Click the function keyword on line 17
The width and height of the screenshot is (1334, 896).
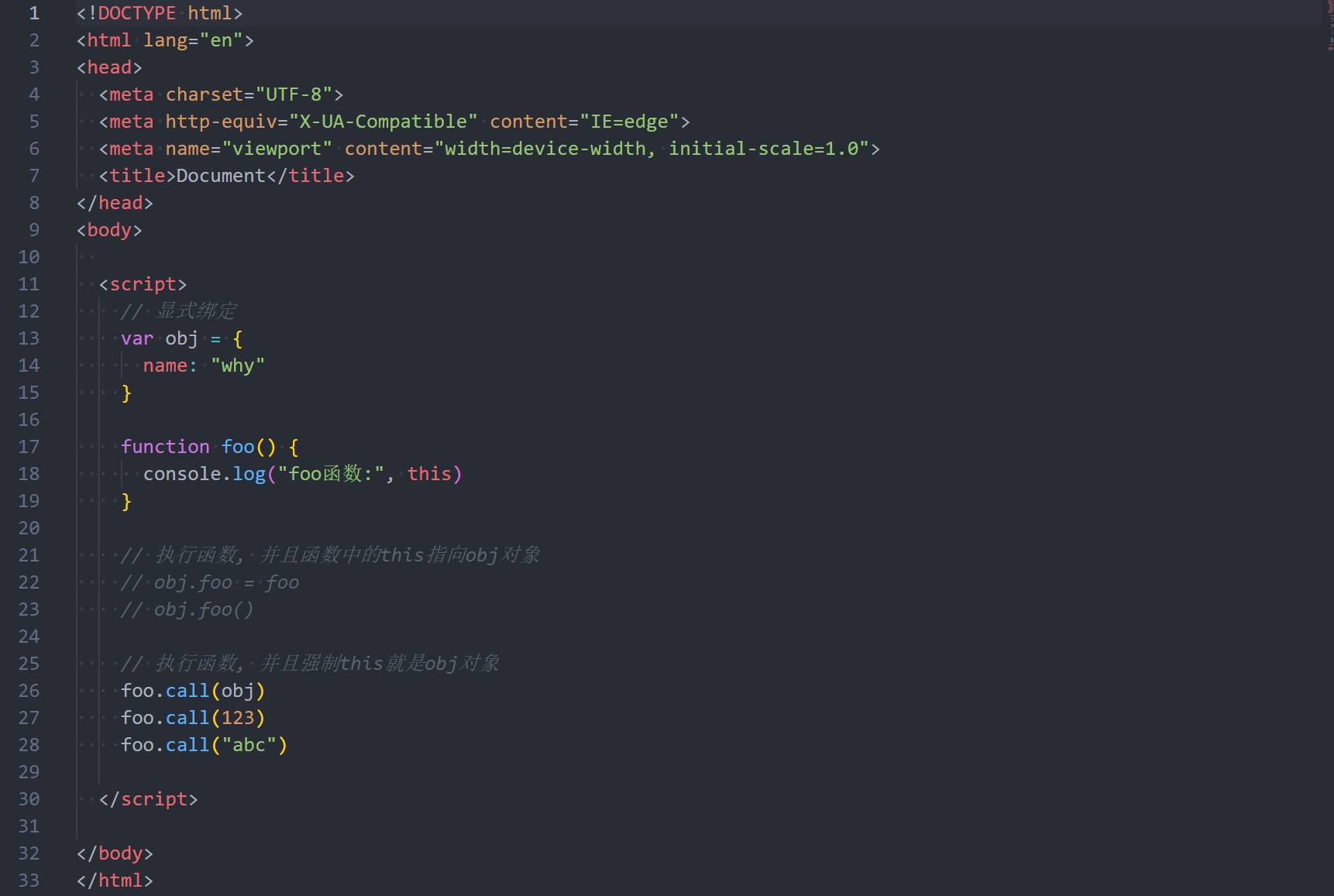pos(165,447)
